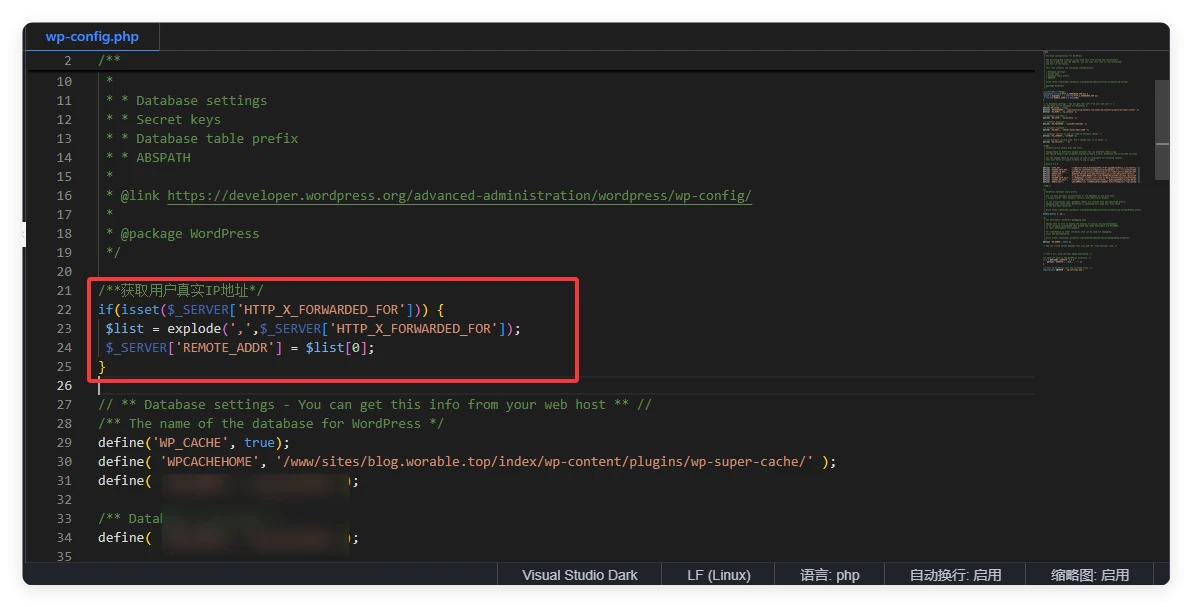Open the 语言: php language selector

829,575
